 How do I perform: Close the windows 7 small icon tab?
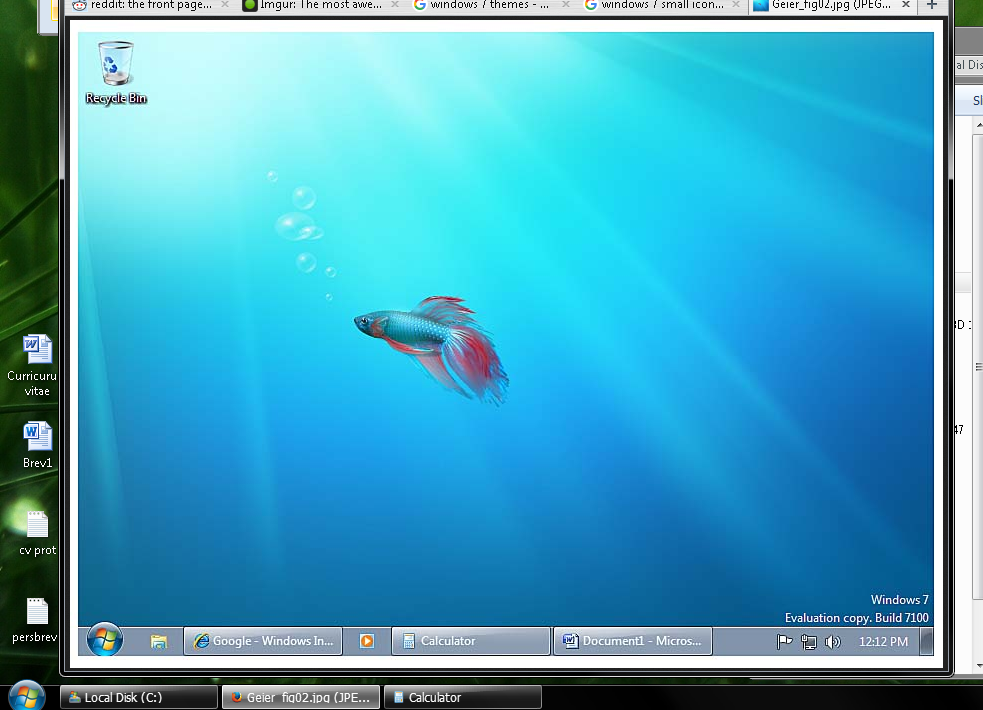coord(736,4)
